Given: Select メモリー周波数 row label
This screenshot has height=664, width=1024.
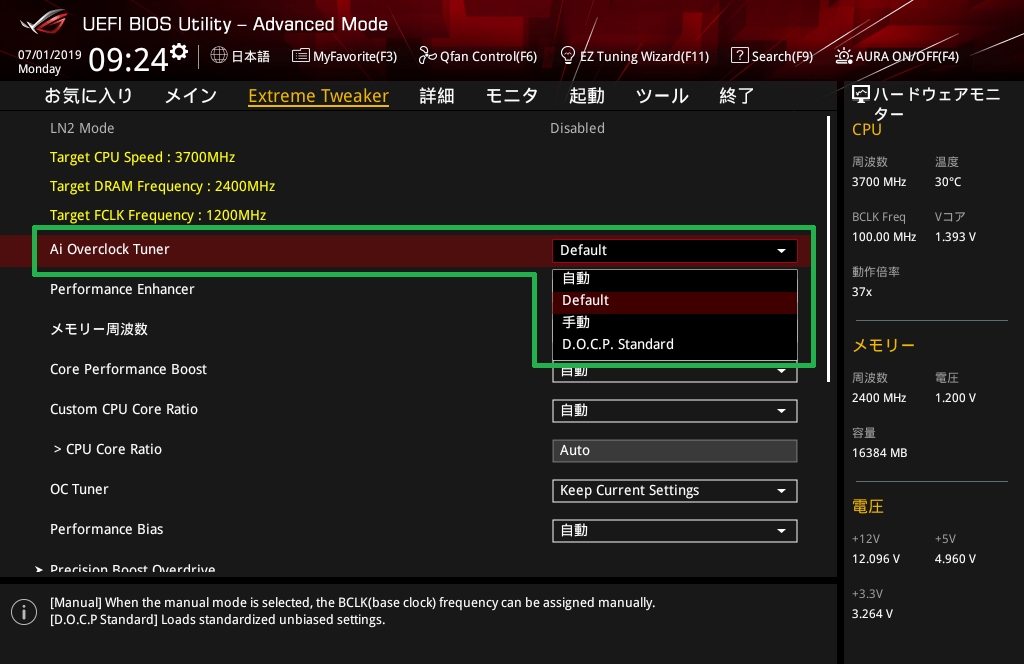Looking at the screenshot, I should click(x=99, y=329).
